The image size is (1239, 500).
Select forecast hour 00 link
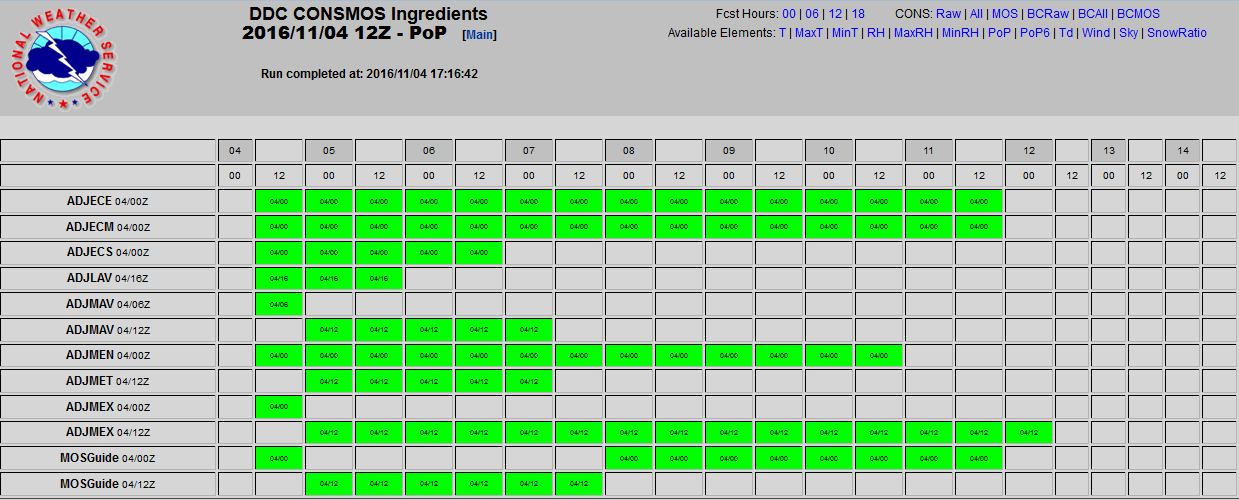coord(789,14)
